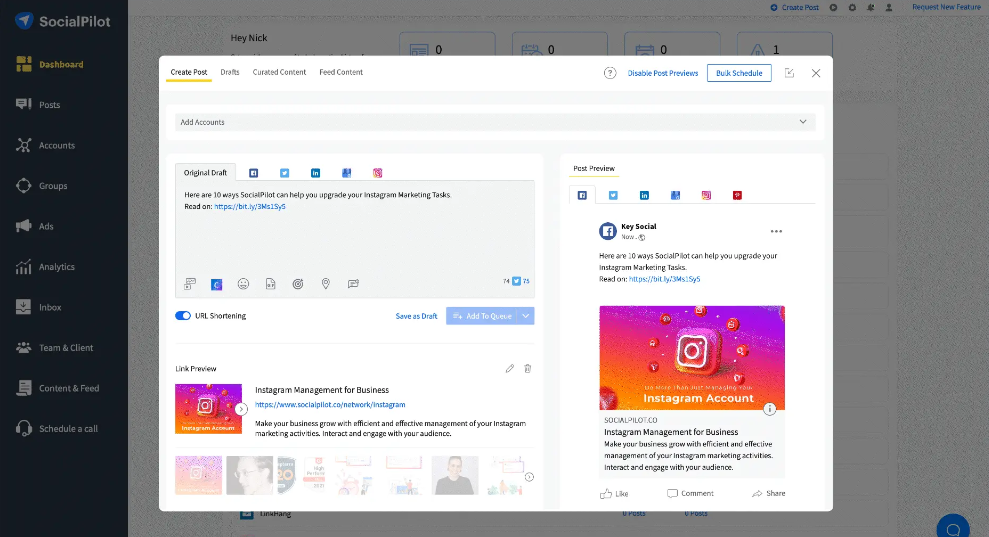
Task: Edit the link preview with pencil icon
Action: click(510, 368)
